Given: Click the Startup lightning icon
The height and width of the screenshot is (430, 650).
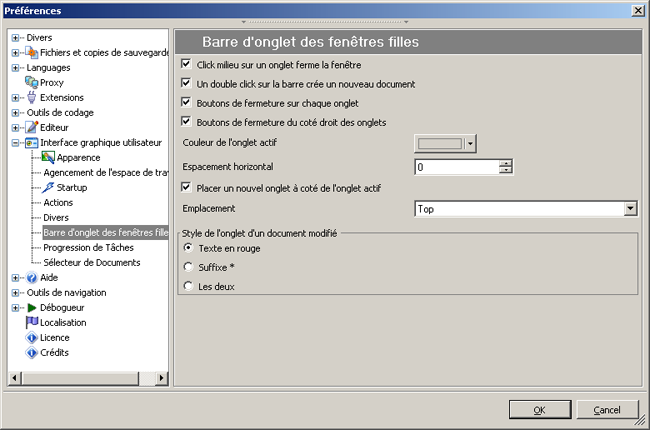Looking at the screenshot, I should (x=48, y=187).
